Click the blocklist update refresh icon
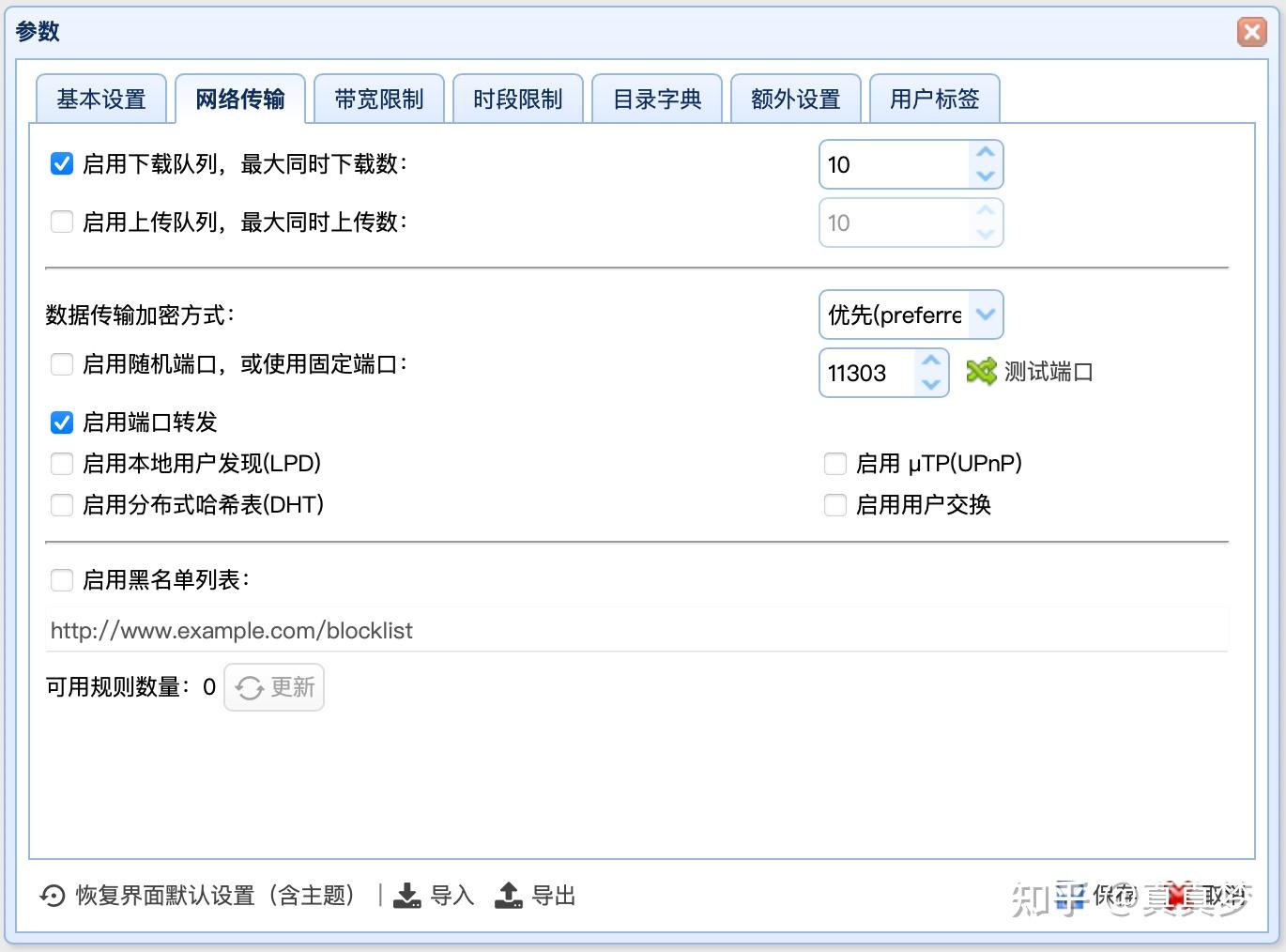Screen dimensions: 1286x952 click(x=249, y=688)
